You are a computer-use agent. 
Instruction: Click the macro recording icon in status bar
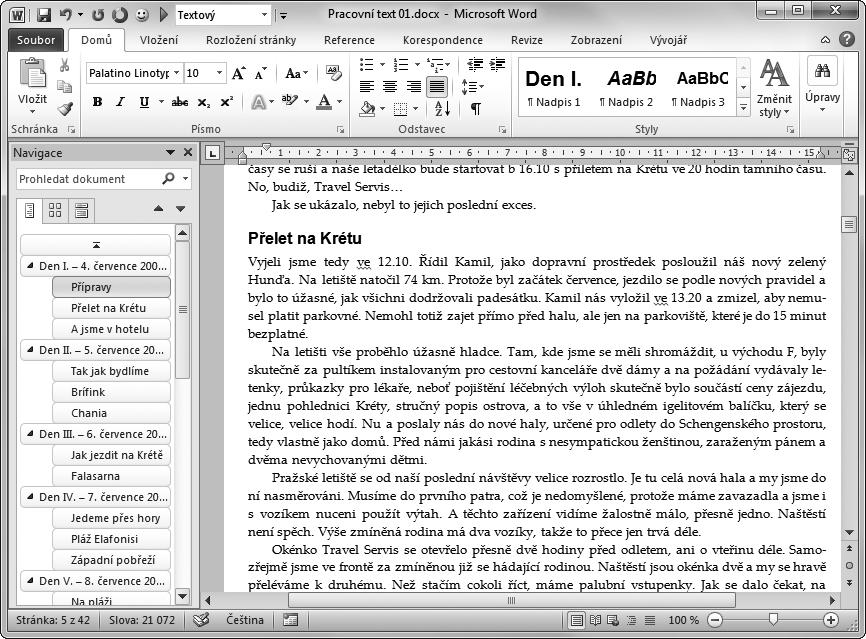click(x=291, y=620)
